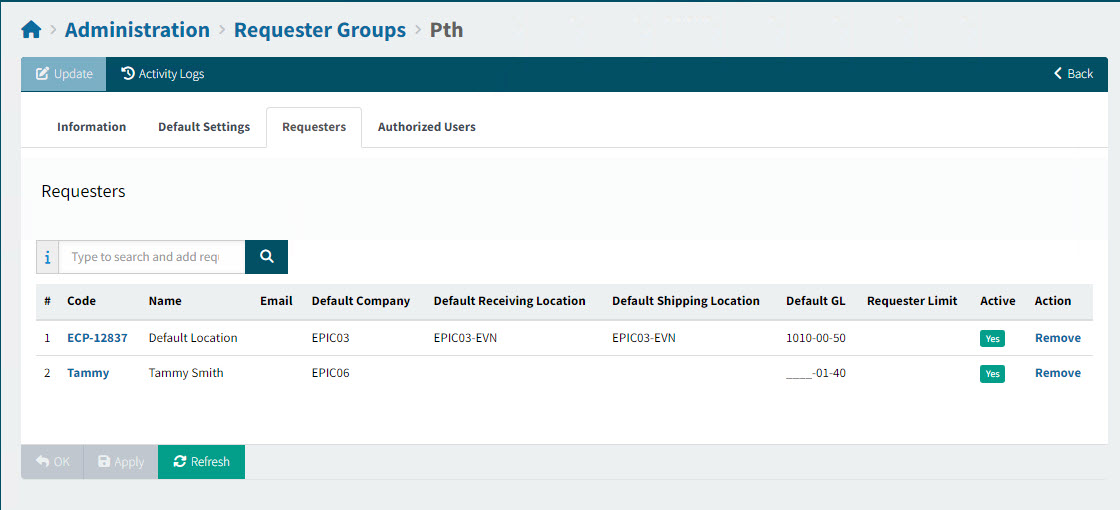Go to the home page via house icon
Screen dimensions: 1120x510
pyautogui.click(x=31, y=30)
